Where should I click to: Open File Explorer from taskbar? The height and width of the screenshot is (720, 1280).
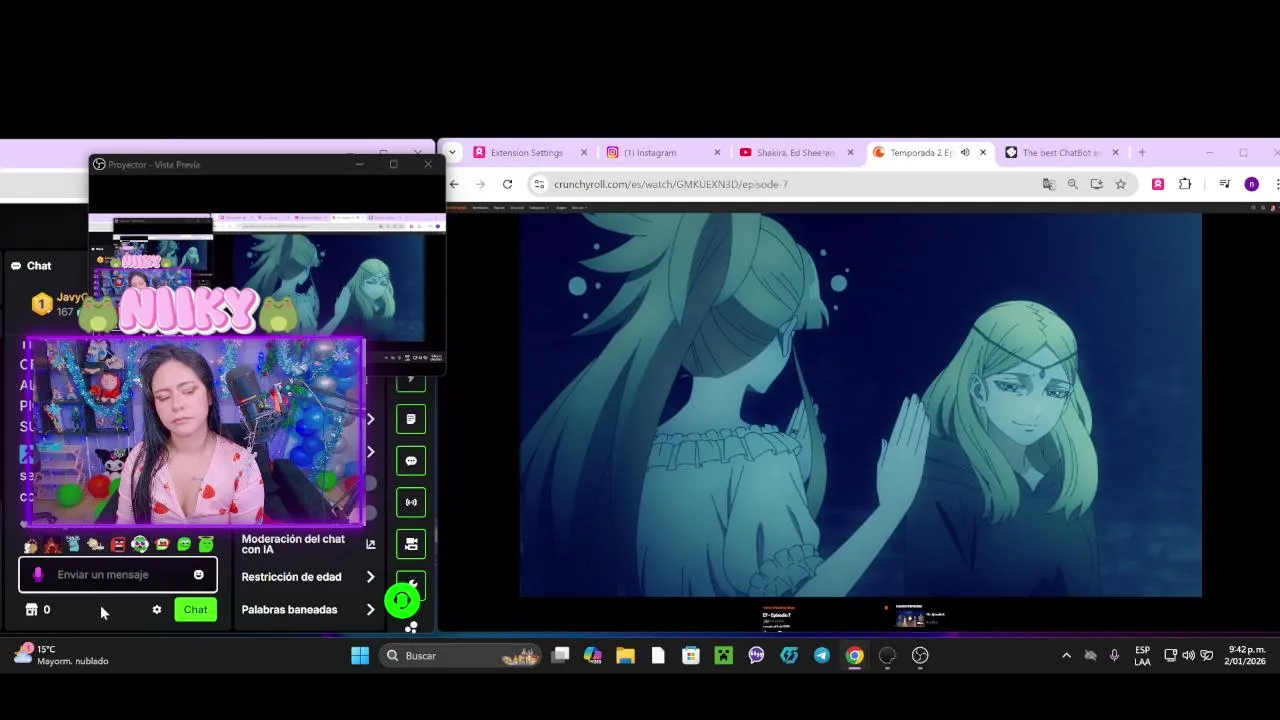[x=625, y=656]
